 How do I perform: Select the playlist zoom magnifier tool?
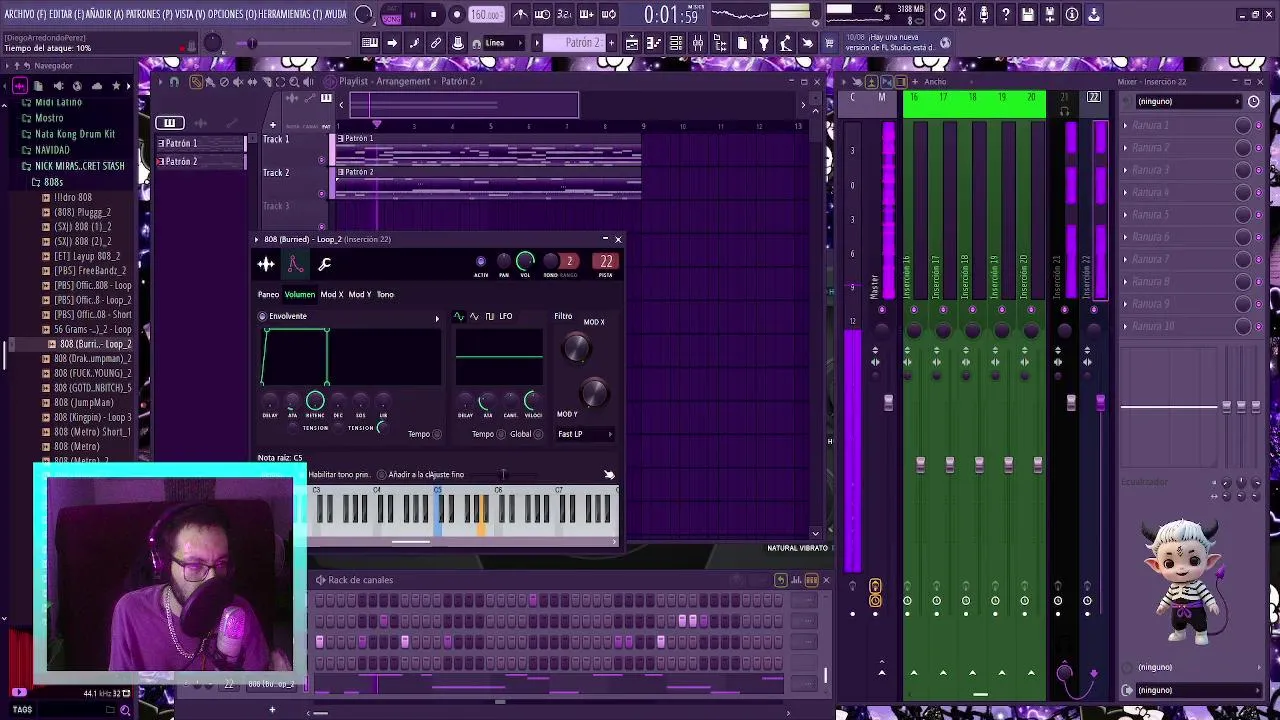tap(294, 82)
